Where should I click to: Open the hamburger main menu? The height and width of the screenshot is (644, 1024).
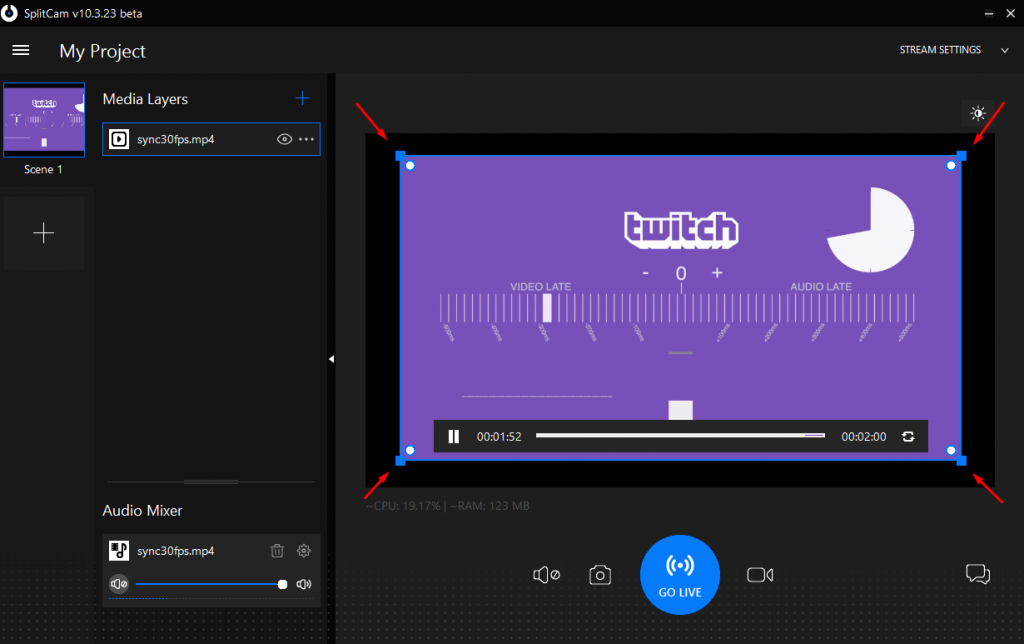[21, 50]
